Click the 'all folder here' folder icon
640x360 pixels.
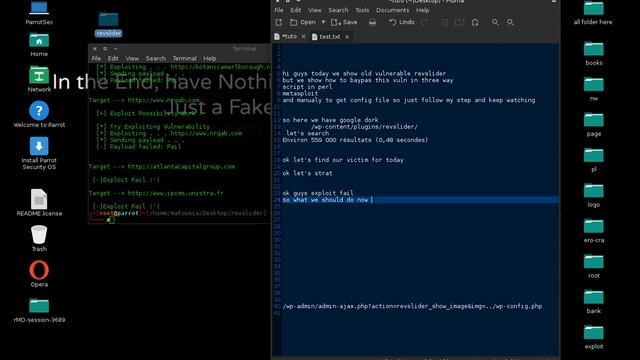(x=593, y=12)
